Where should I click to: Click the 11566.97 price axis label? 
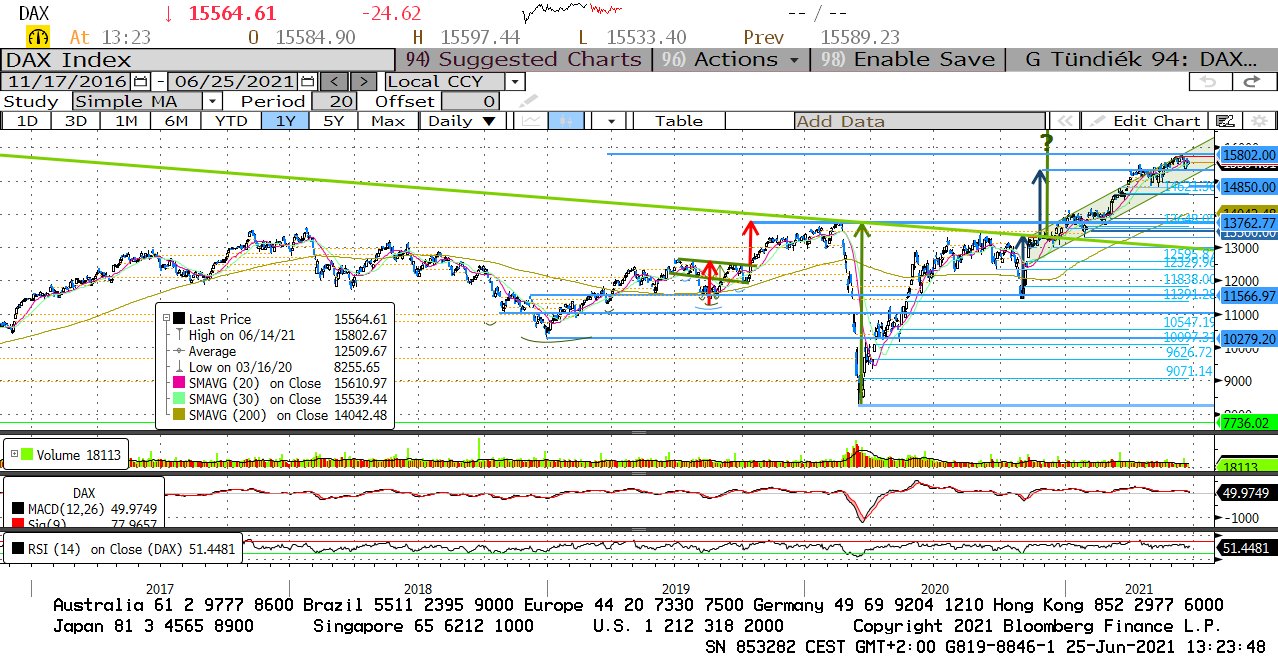tap(1247, 296)
